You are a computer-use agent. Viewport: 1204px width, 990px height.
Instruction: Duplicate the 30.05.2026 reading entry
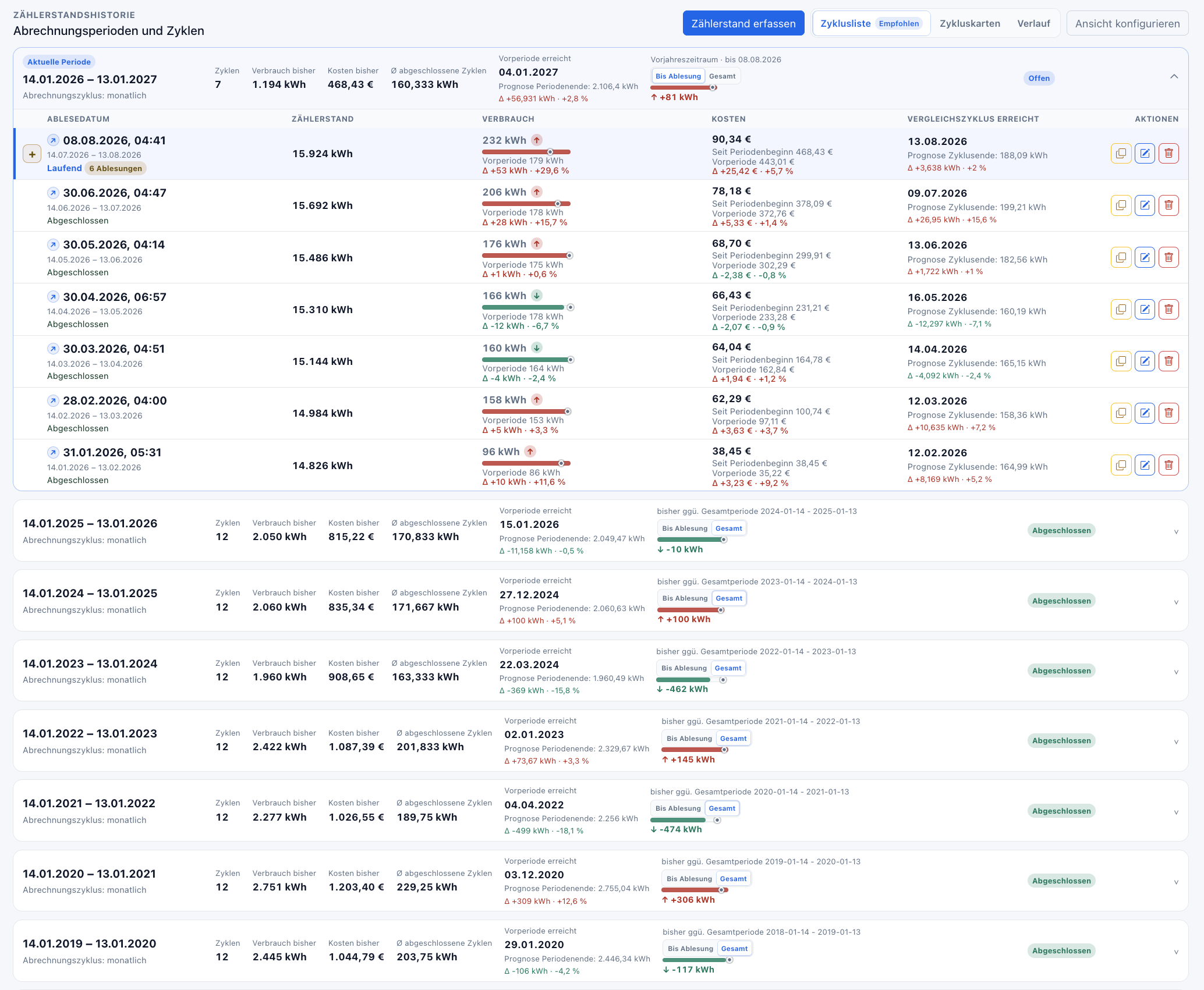pyautogui.click(x=1121, y=257)
